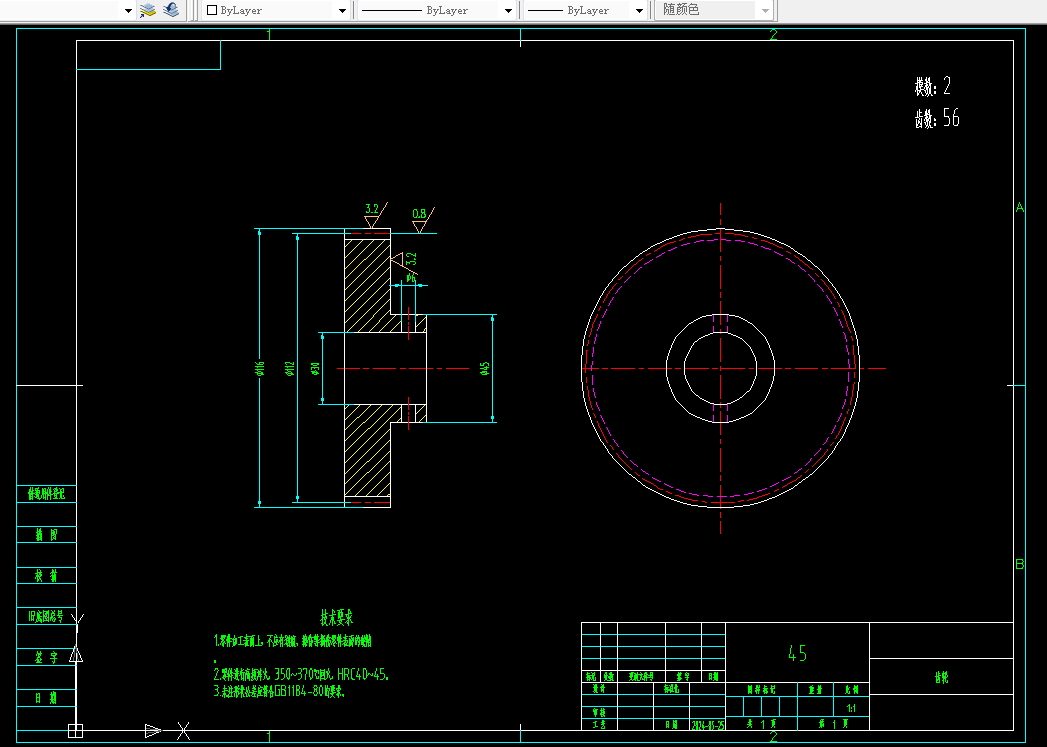Click the material cell reading 45
Viewport: 1047px width, 747px height.
coord(797,653)
